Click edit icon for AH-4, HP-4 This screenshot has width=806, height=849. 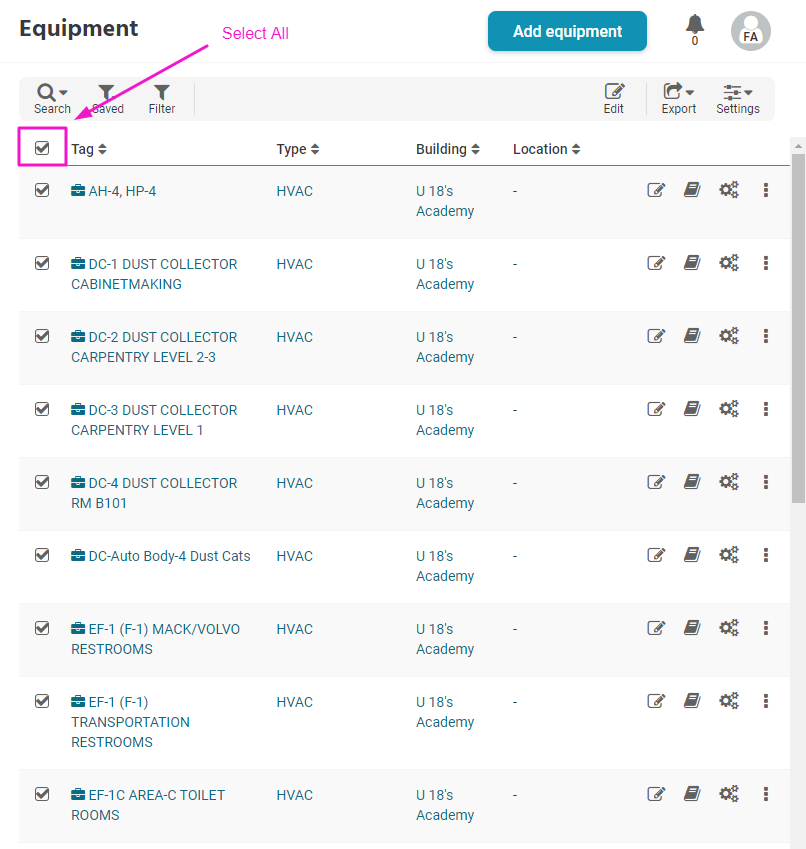click(x=656, y=190)
